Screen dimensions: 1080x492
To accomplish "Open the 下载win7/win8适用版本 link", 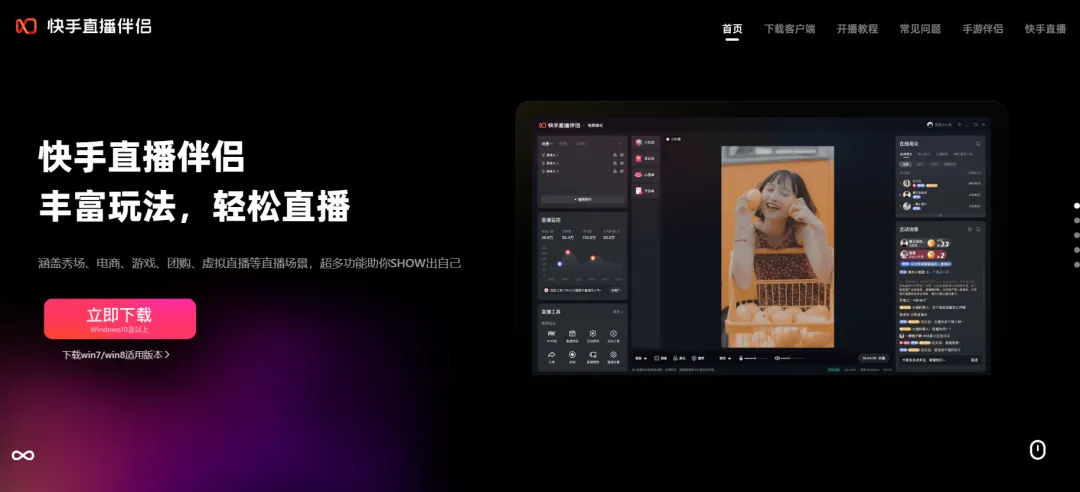I will [116, 355].
